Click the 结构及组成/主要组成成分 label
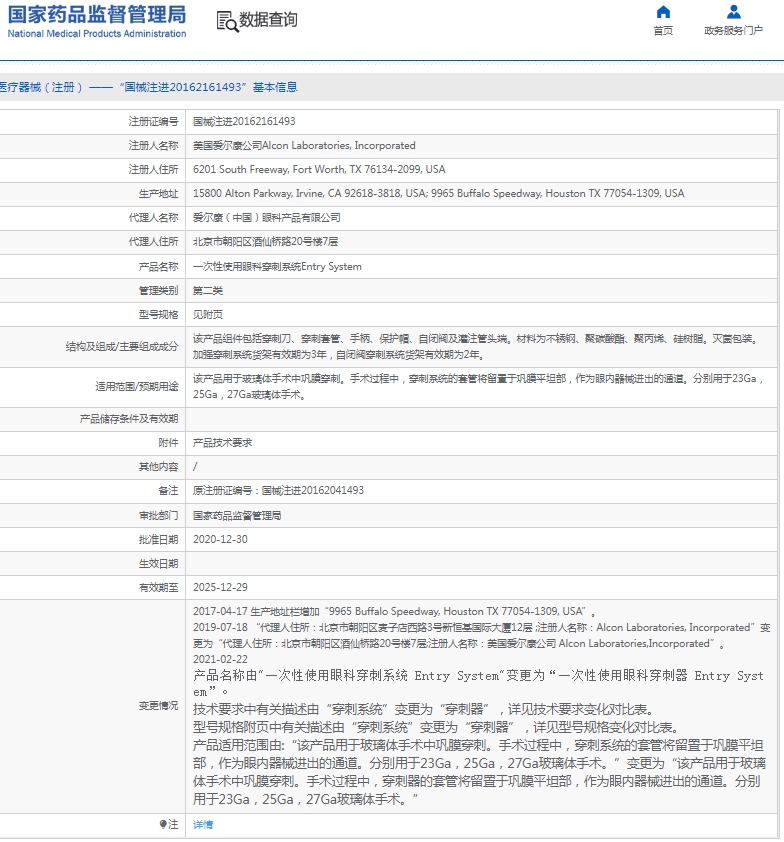784x842 pixels. [122, 347]
